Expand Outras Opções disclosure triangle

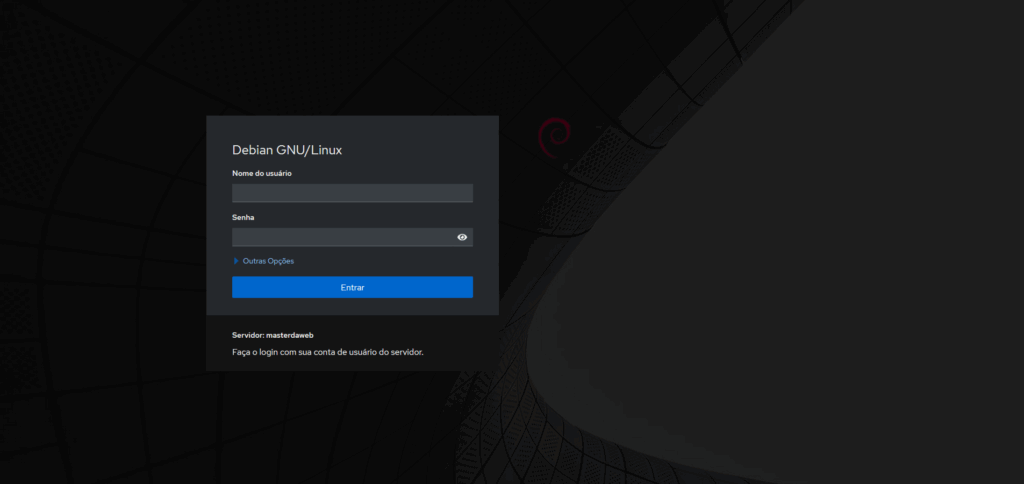point(236,261)
